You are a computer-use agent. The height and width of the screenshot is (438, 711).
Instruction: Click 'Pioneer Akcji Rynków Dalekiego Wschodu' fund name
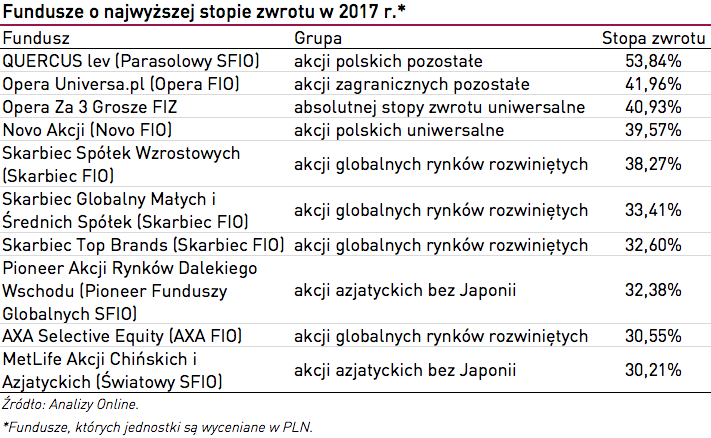[x=130, y=291]
